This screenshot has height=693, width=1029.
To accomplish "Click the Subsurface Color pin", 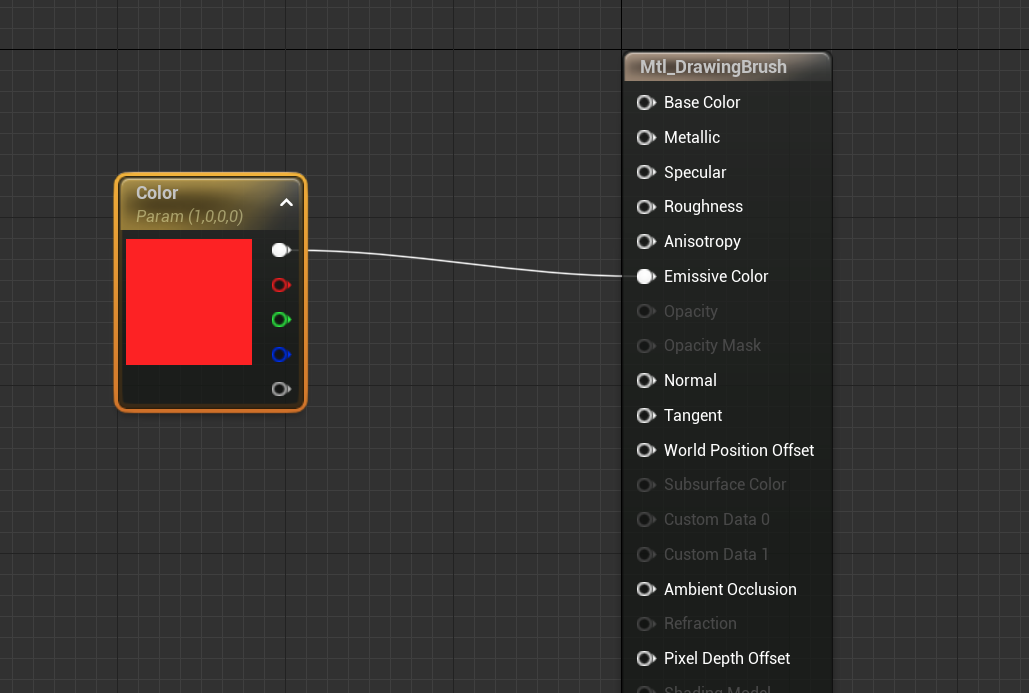I will (x=646, y=485).
